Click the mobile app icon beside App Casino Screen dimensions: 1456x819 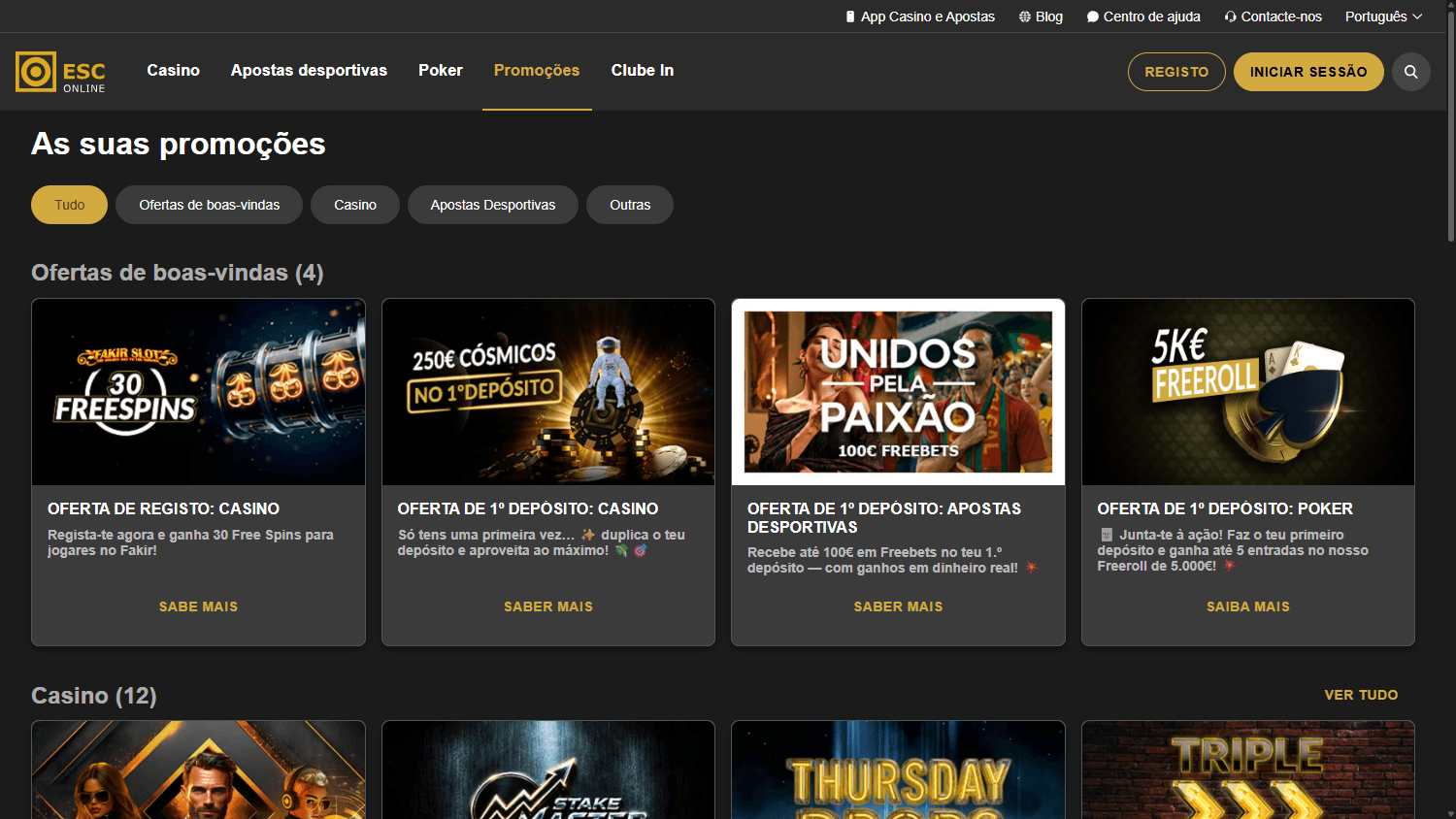point(850,16)
